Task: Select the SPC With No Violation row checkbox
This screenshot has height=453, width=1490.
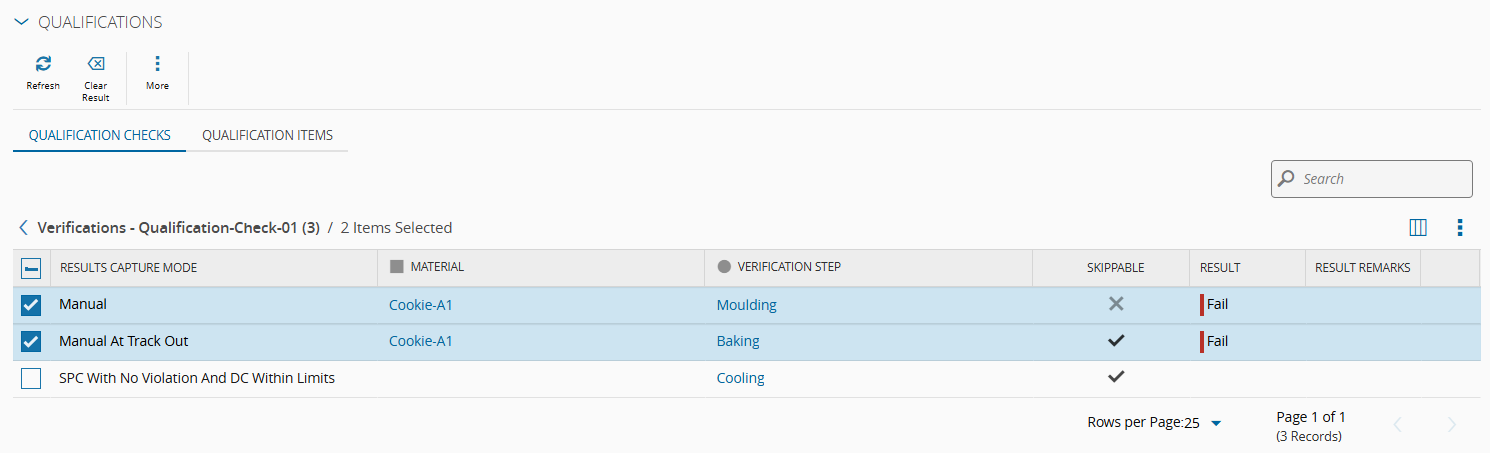Action: [x=31, y=379]
